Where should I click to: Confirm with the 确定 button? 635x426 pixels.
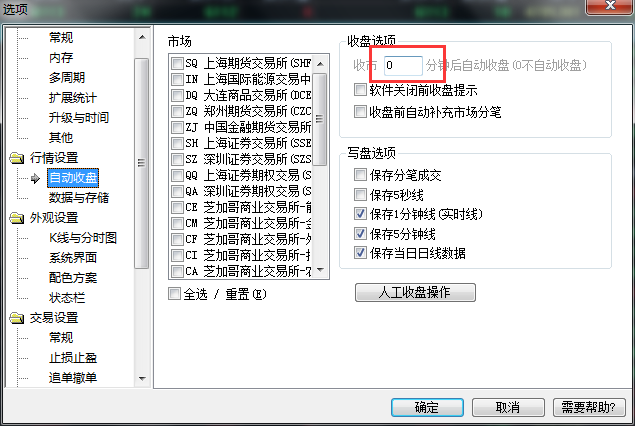click(x=427, y=407)
